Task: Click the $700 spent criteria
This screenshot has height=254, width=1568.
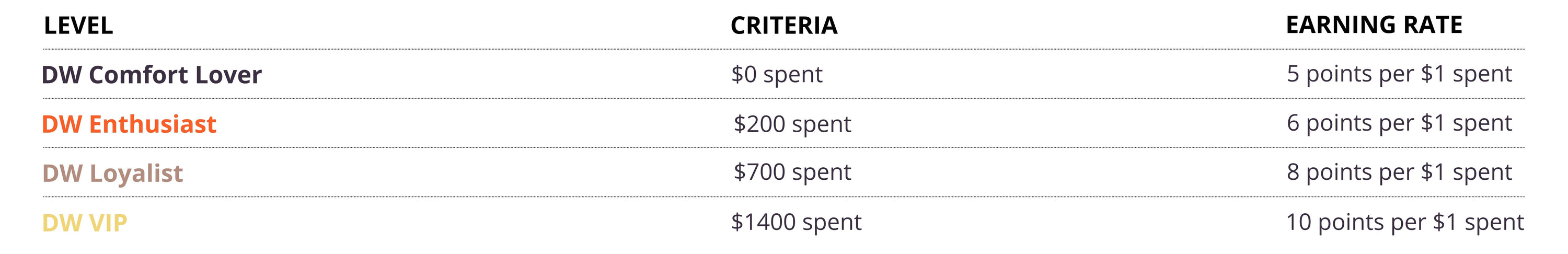Action: [x=792, y=172]
